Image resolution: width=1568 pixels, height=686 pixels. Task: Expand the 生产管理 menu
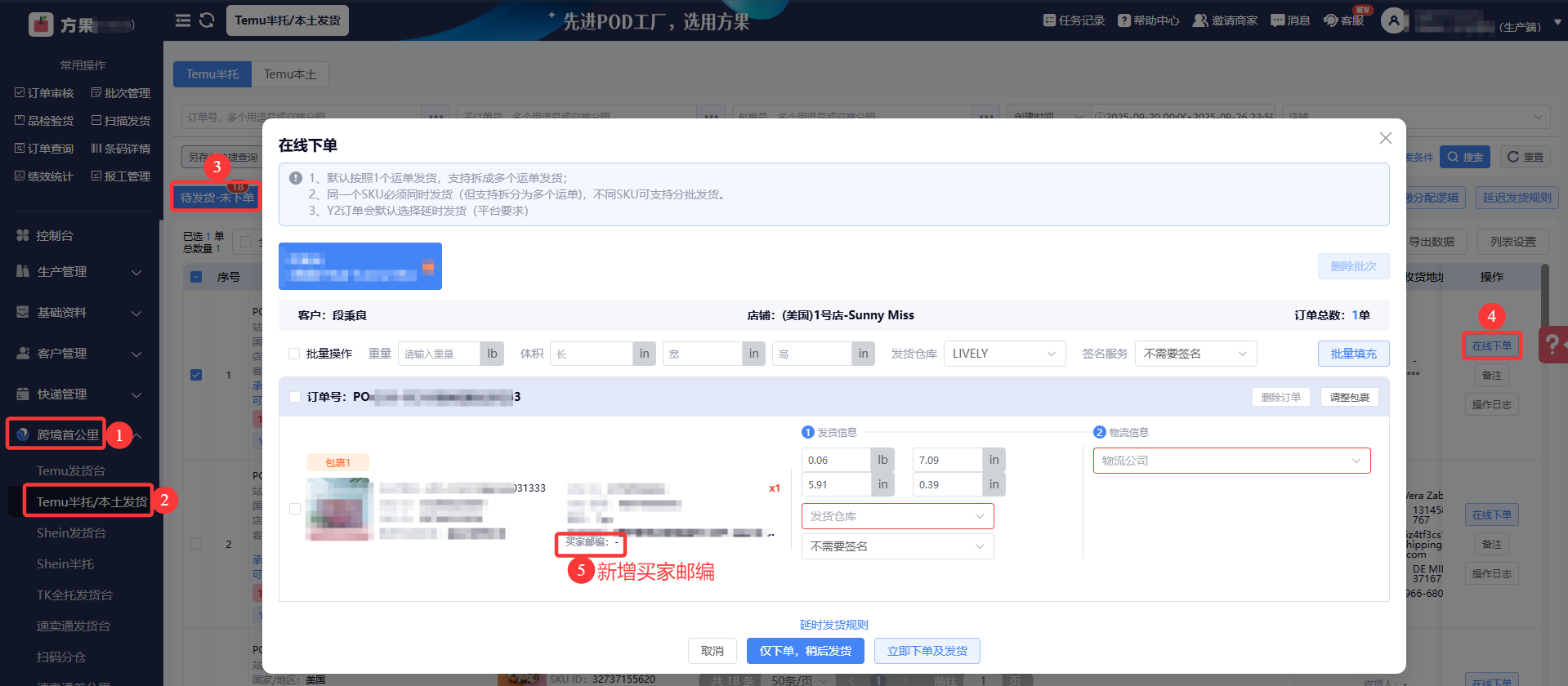click(x=79, y=272)
